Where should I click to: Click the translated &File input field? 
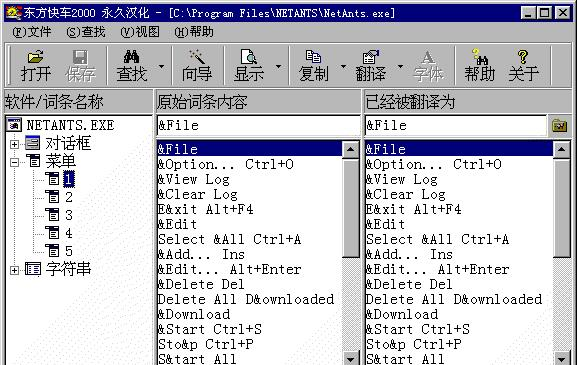click(x=456, y=126)
